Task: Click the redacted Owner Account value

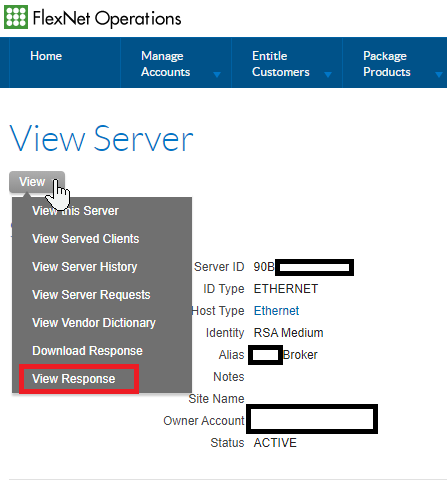Action: click(x=312, y=419)
